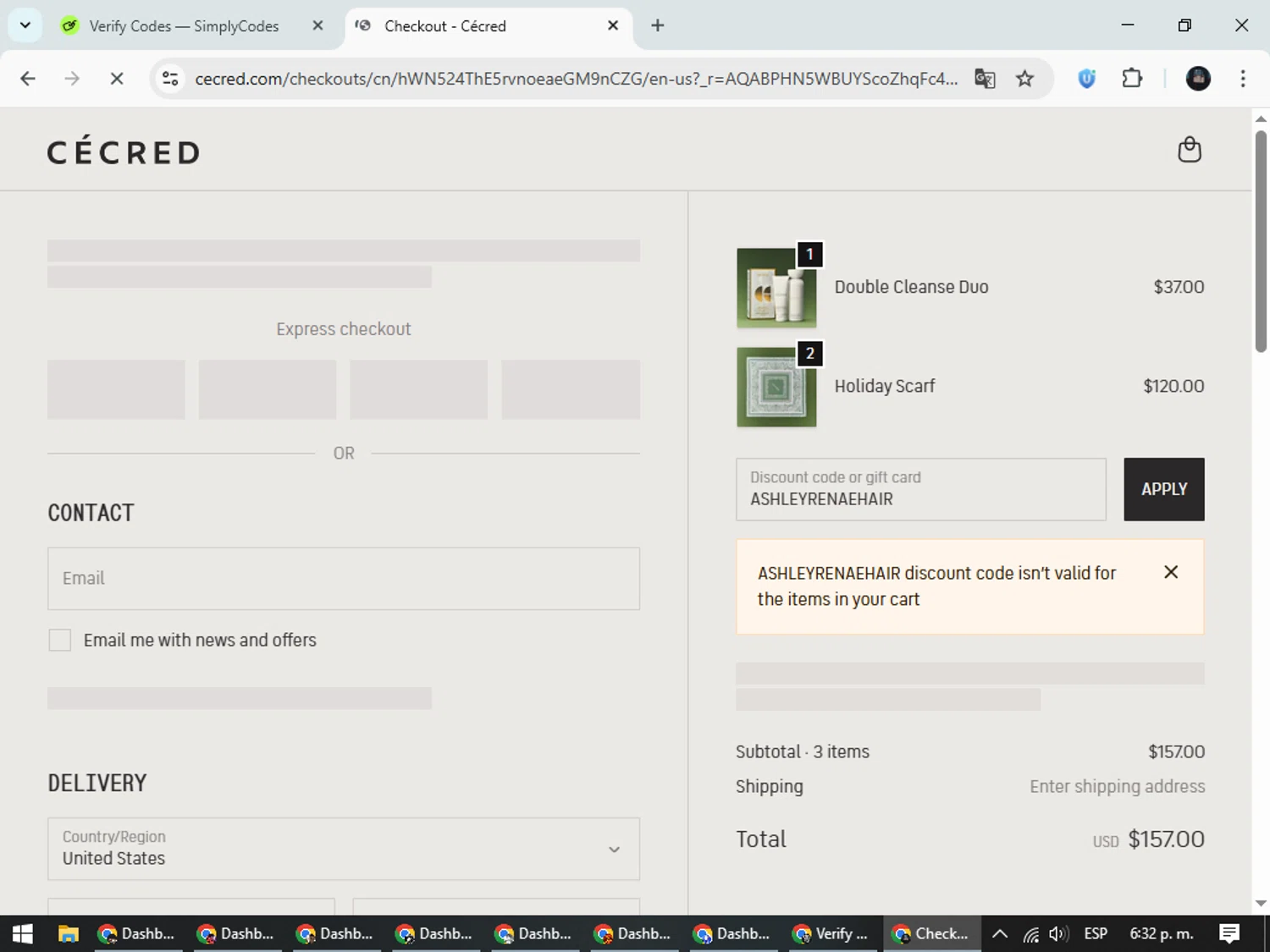Viewport: 1270px width, 952px height.
Task: Click the $157.00 total amount
Action: pyautogui.click(x=1166, y=839)
